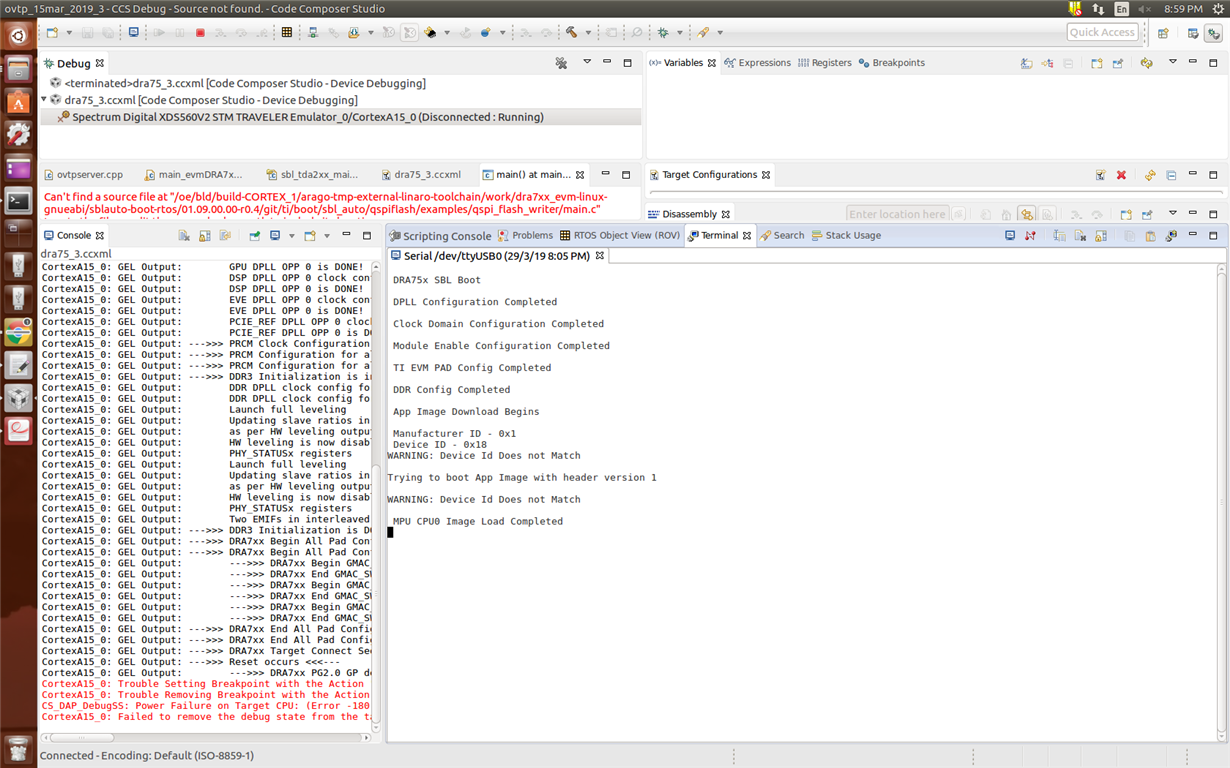The width and height of the screenshot is (1230, 768).
Task: Switch to dra75_3.ccxml editor tab
Action: pyautogui.click(x=420, y=174)
